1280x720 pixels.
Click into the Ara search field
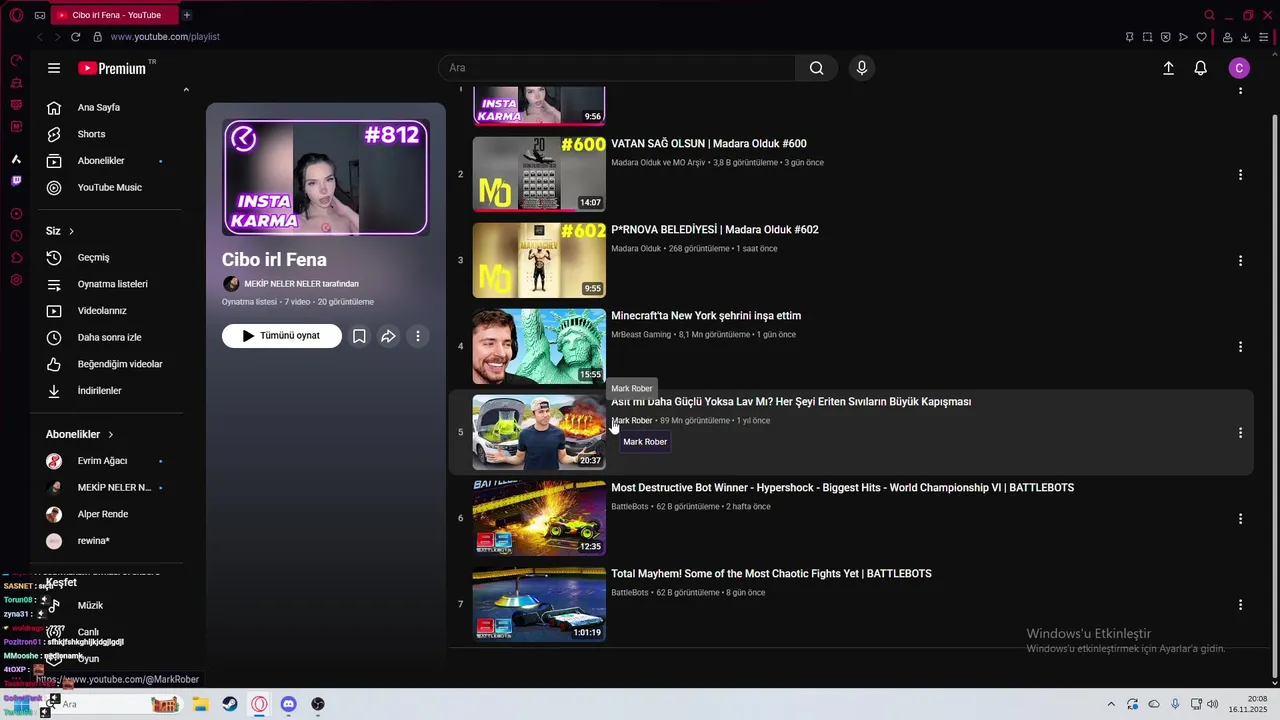tap(617, 68)
